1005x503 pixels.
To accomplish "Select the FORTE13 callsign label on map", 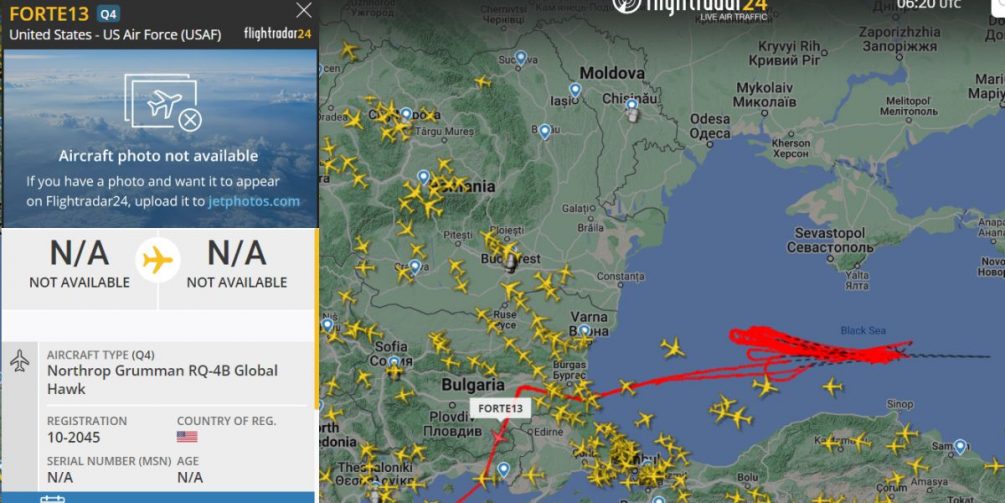I will tap(500, 408).
